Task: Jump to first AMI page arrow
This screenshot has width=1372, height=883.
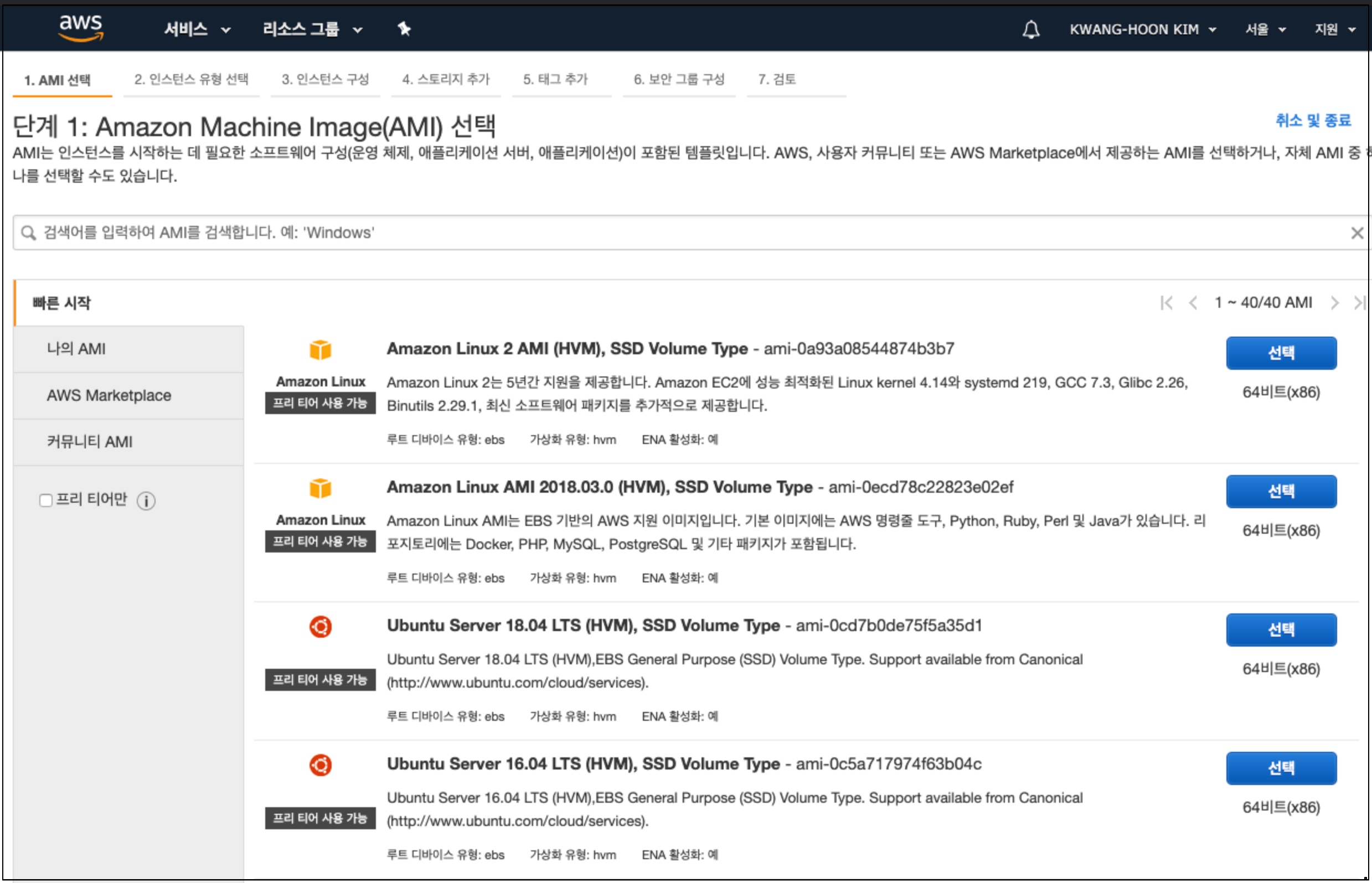Action: click(1165, 303)
